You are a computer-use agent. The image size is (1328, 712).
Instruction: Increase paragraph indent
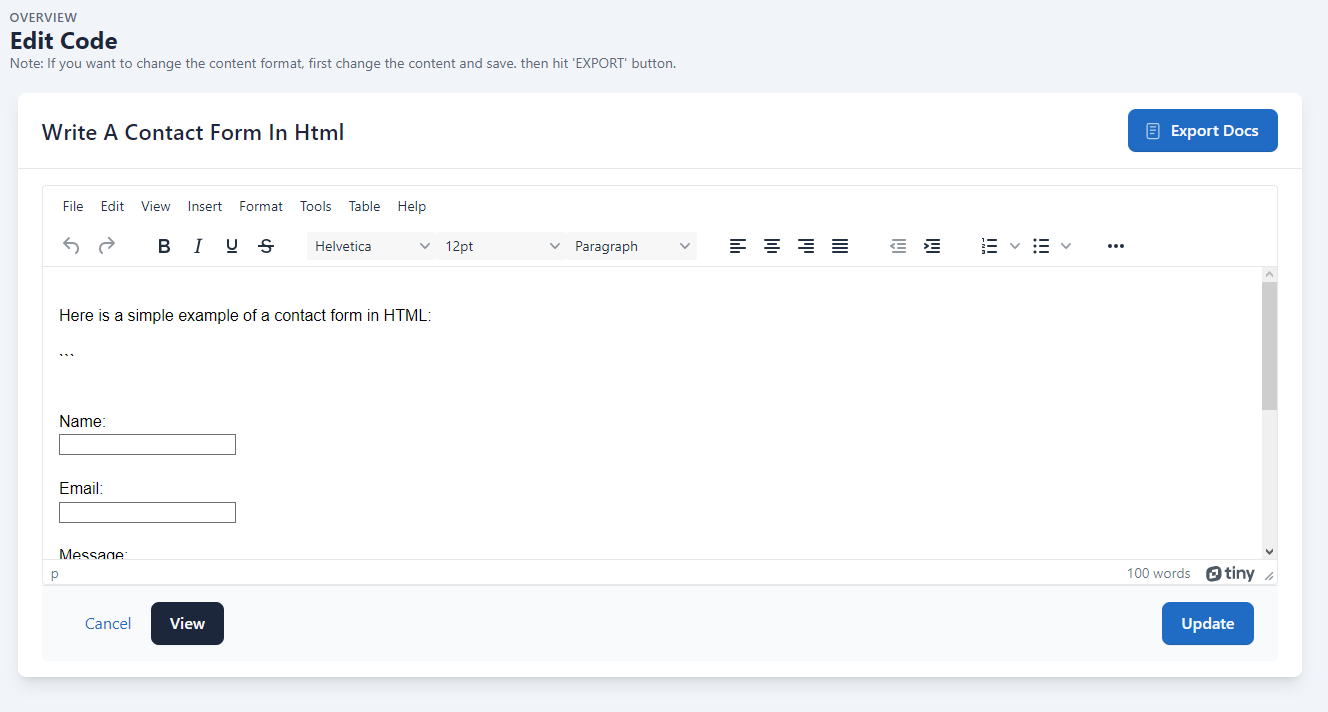pyautogui.click(x=932, y=246)
